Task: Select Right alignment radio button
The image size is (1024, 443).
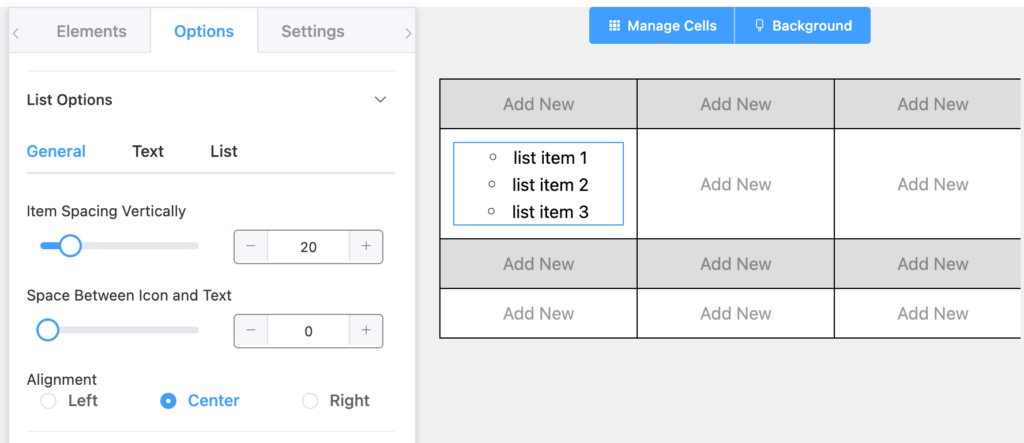Action: [310, 401]
